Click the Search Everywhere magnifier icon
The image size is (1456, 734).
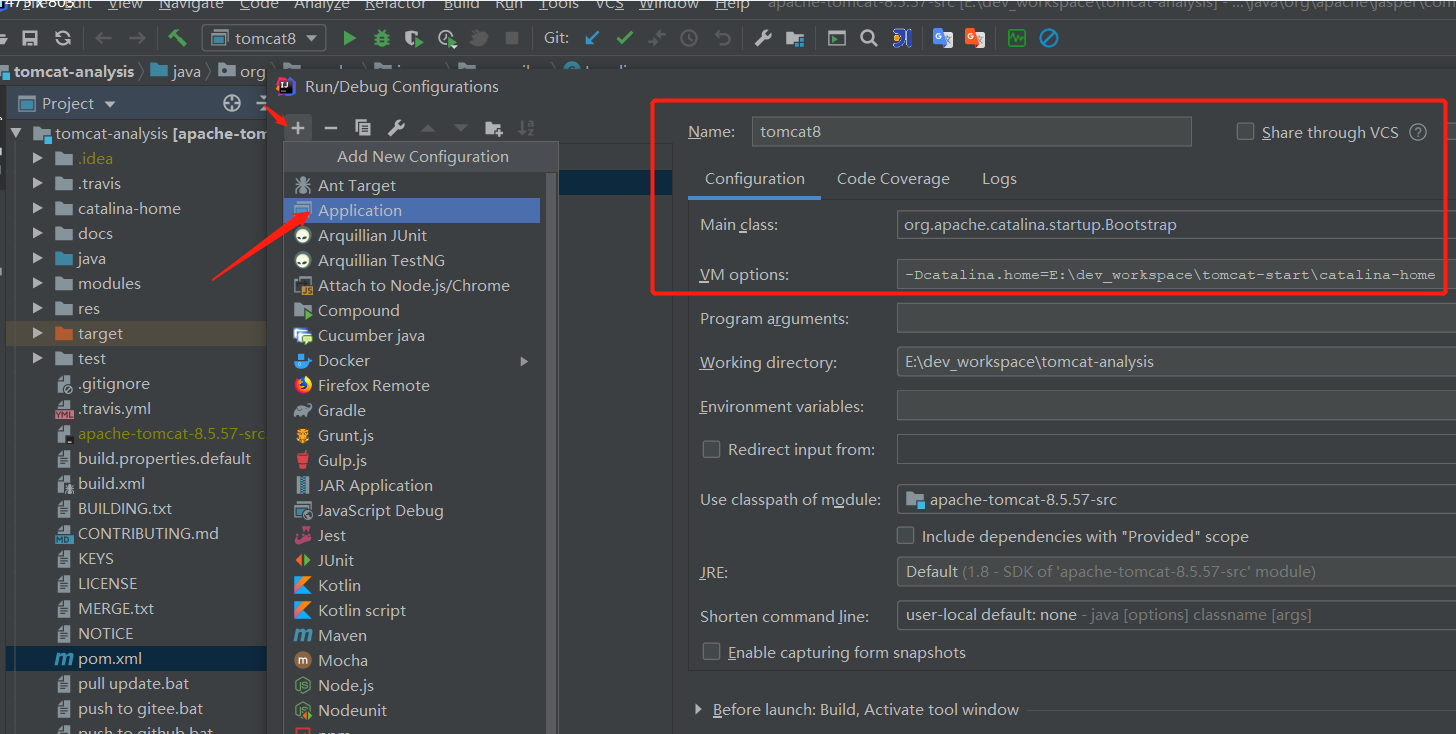[869, 39]
